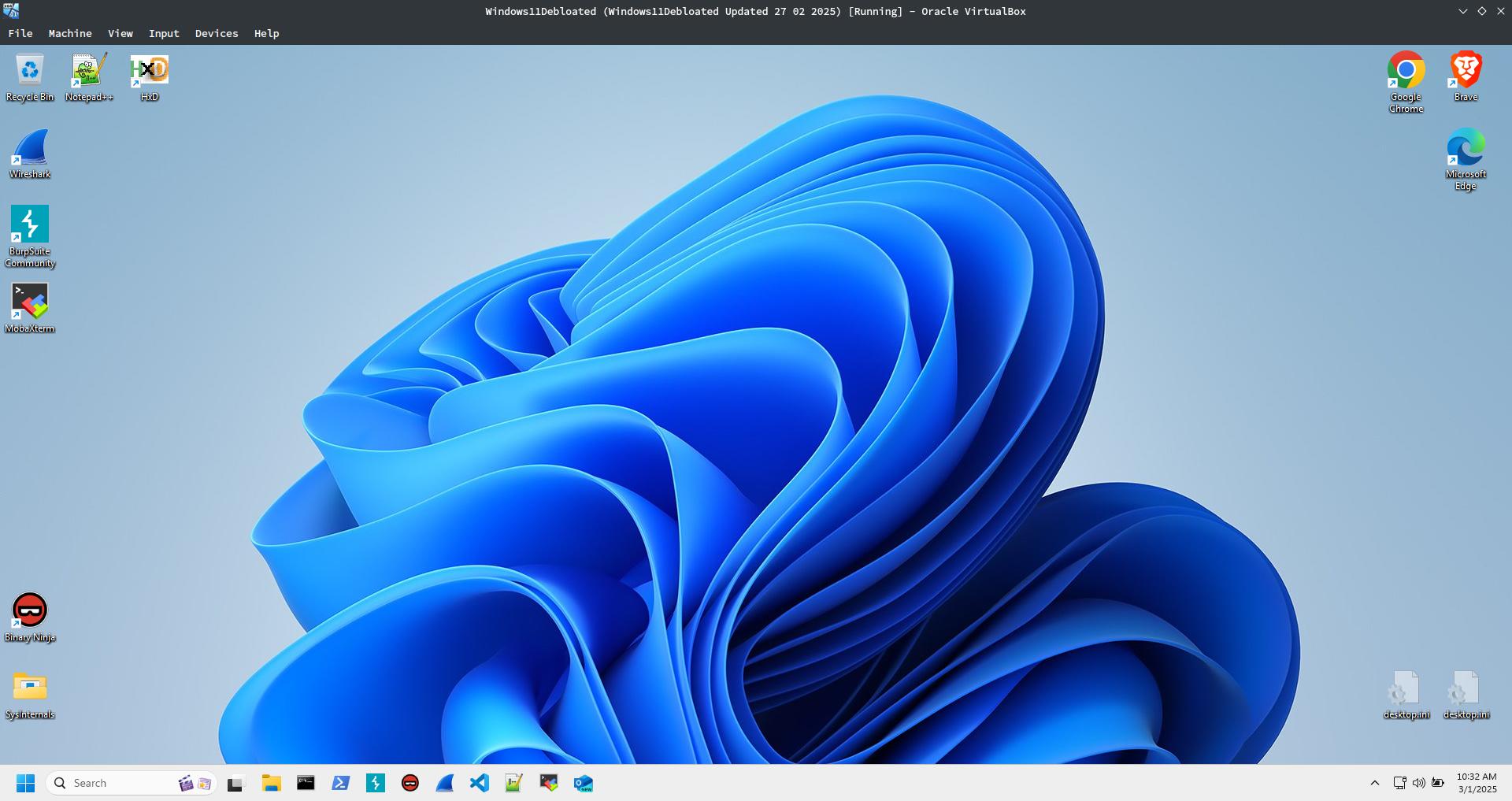
Task: Open Wireshark from the taskbar
Action: coord(445,783)
